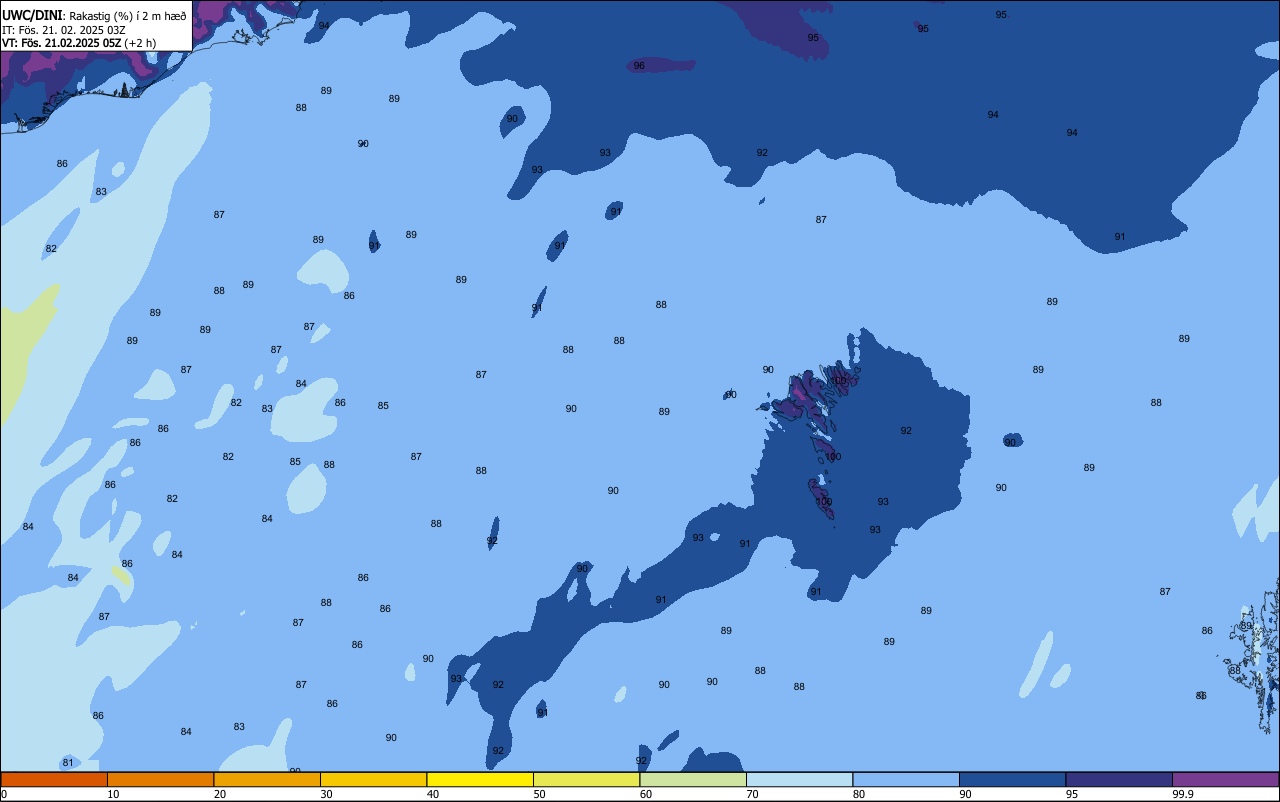This screenshot has height=802, width=1280.
Task: Select the bright yellow 40–50 legend swatch
Action: pos(480,779)
